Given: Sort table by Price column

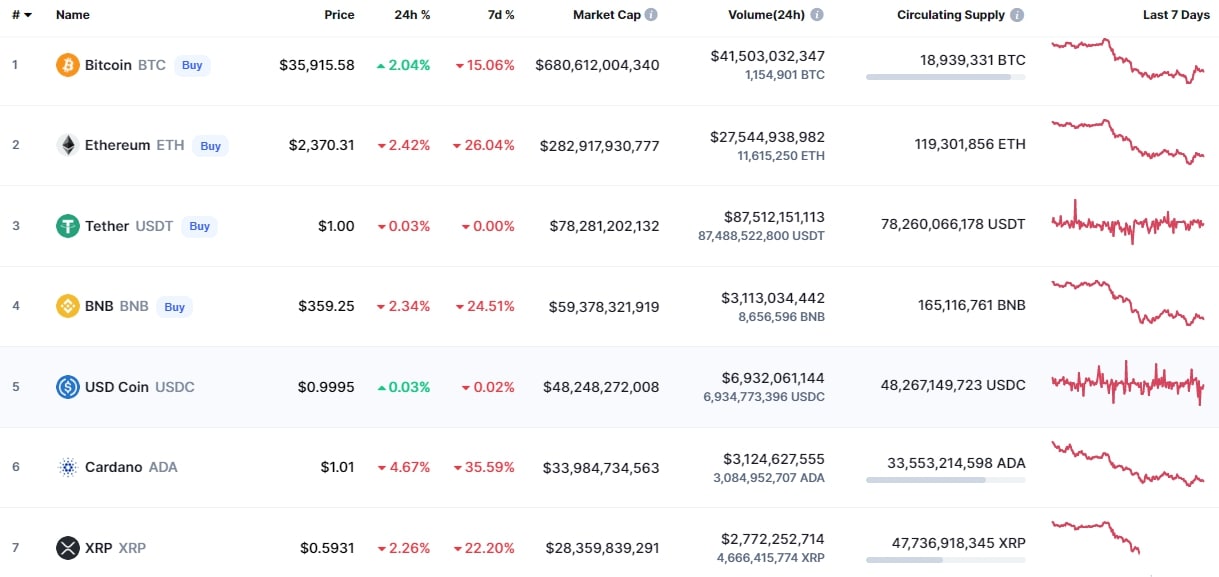Looking at the screenshot, I should tap(339, 15).
